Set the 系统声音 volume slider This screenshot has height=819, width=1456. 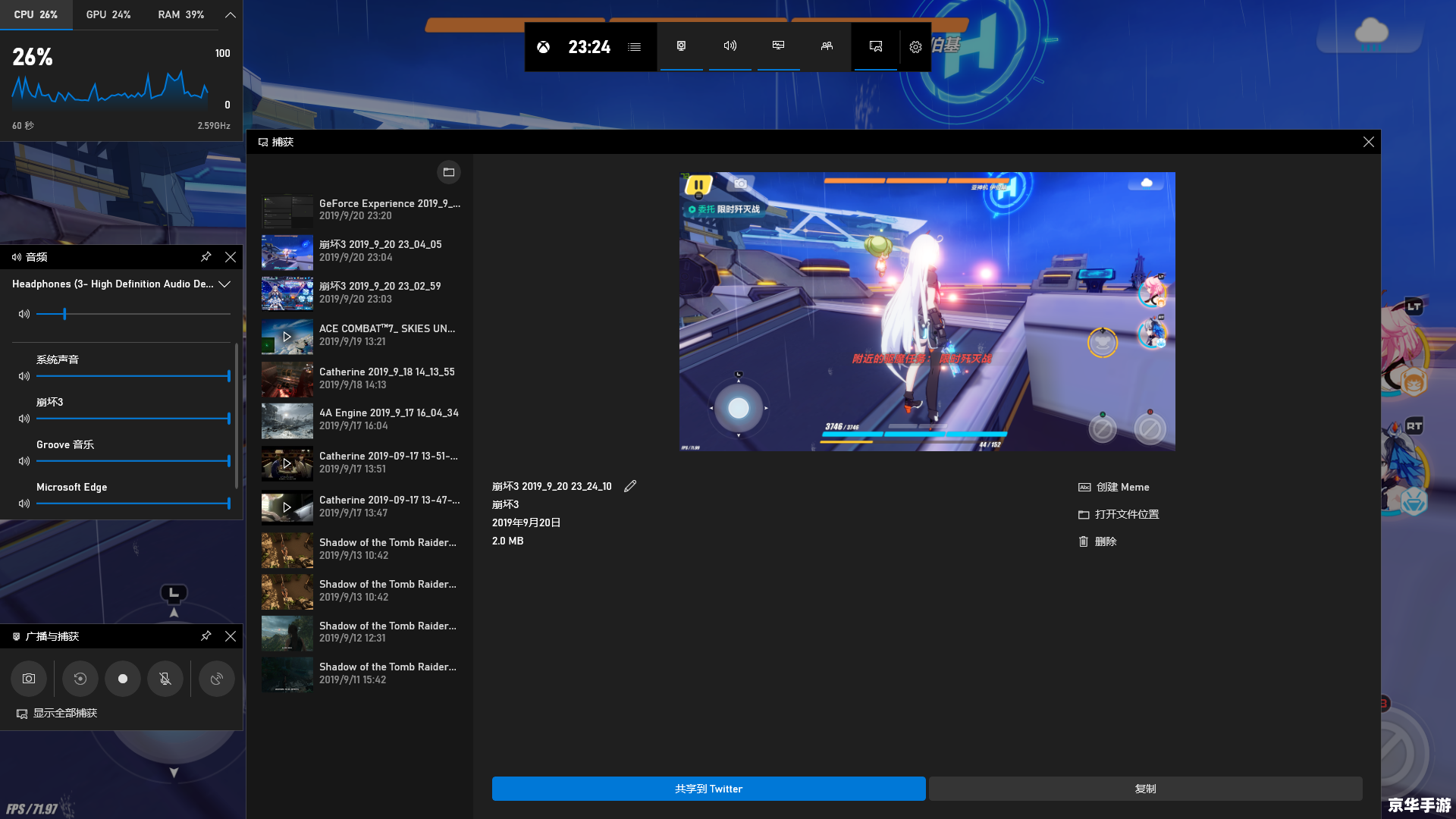[133, 376]
